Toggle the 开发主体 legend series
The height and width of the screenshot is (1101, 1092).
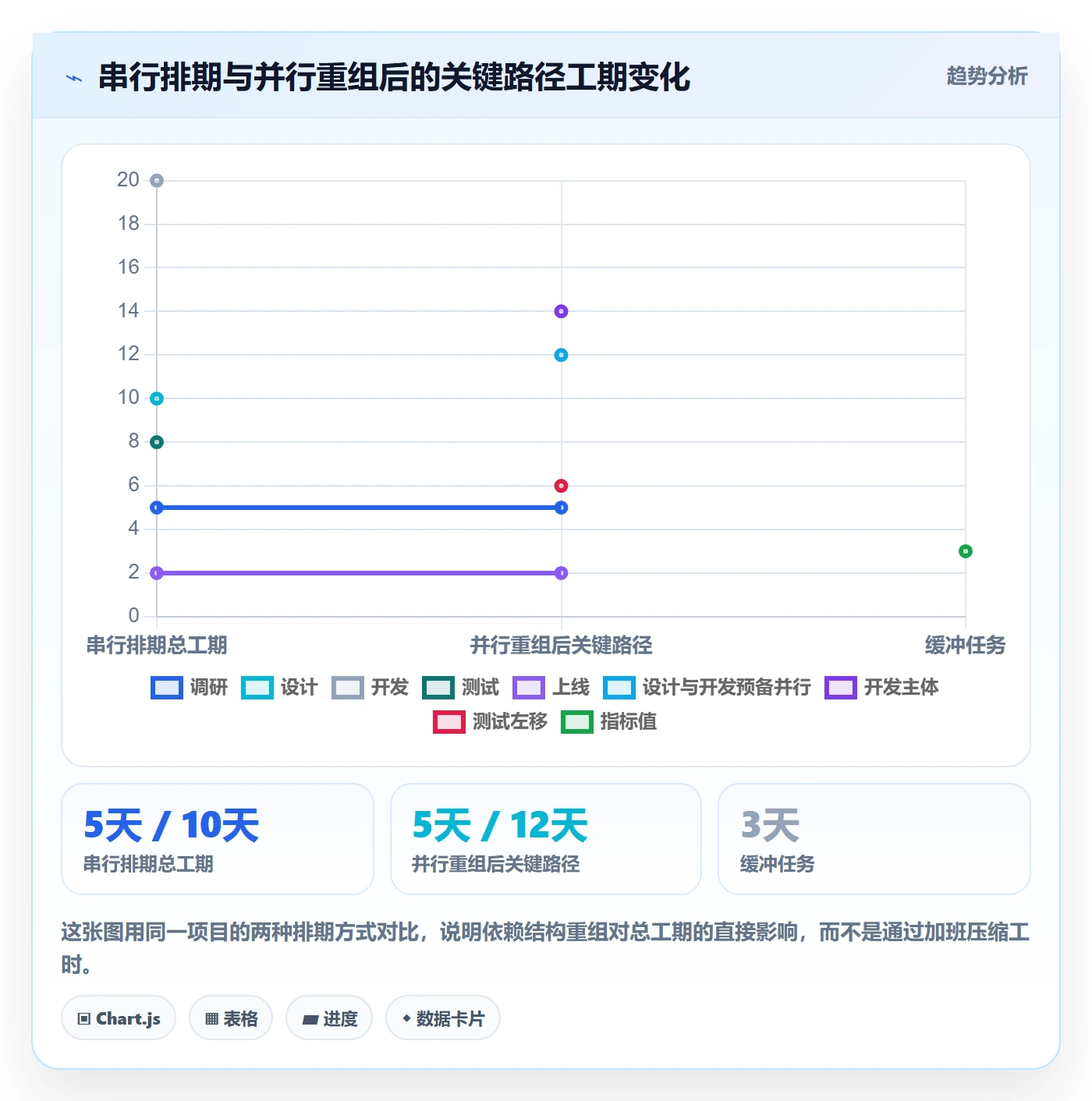tap(882, 687)
